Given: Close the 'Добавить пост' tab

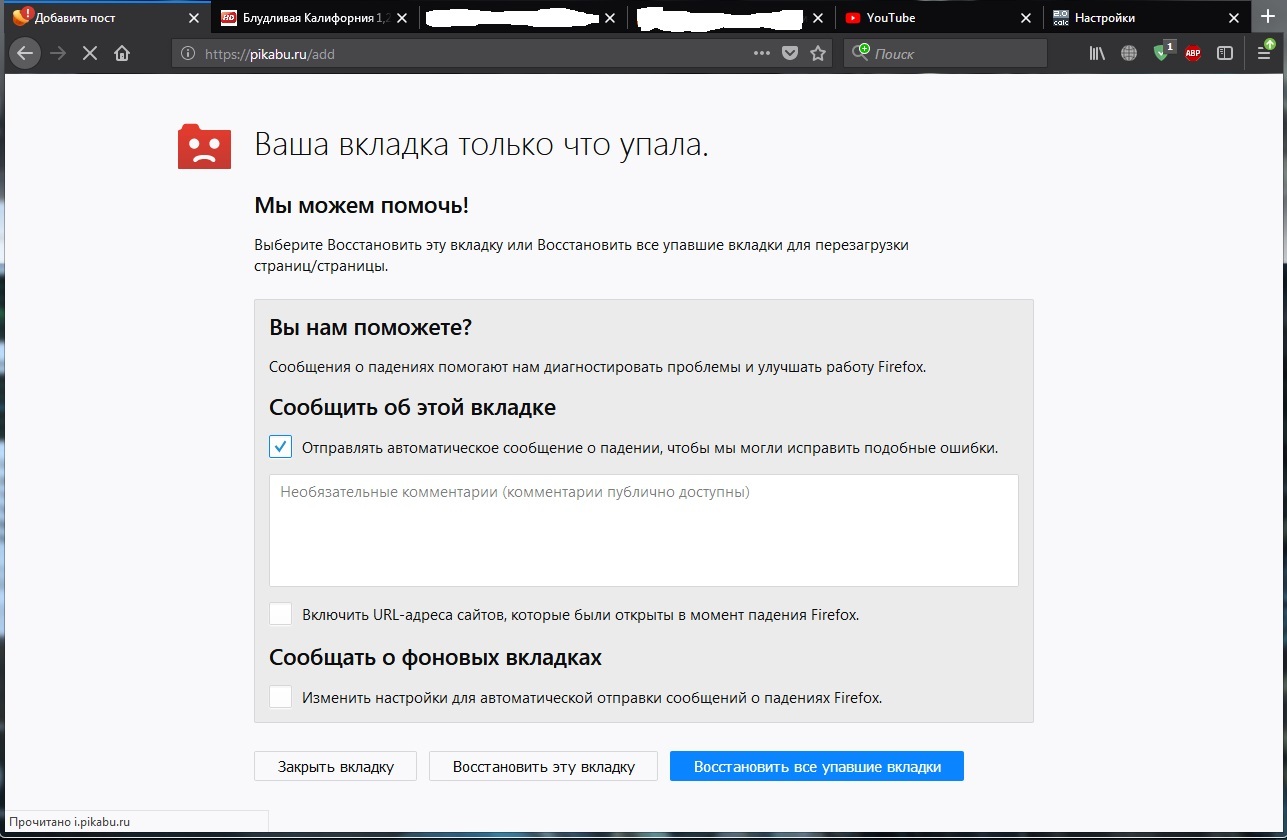Looking at the screenshot, I should 194,18.
